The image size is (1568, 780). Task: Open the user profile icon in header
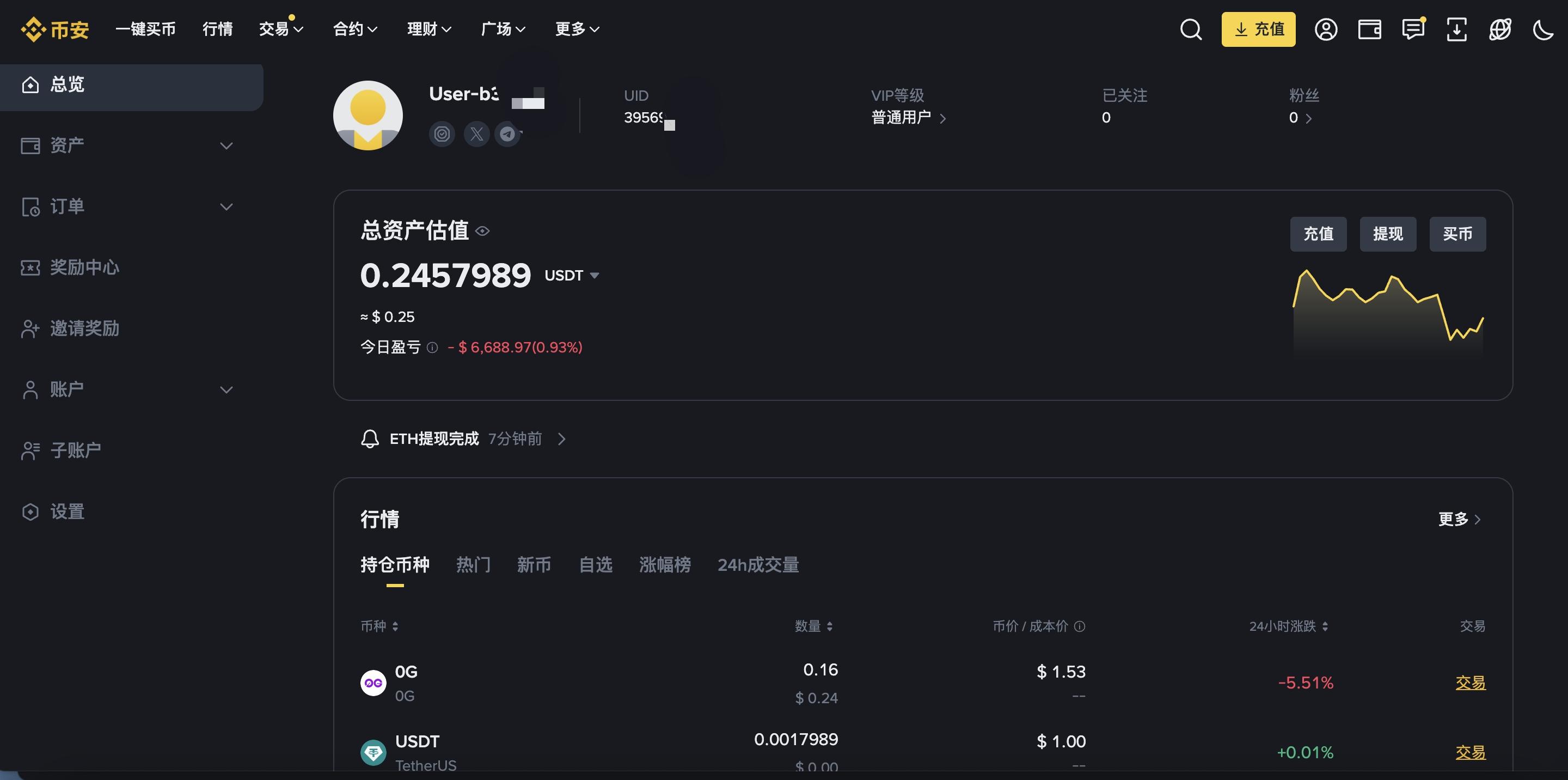pyautogui.click(x=1326, y=29)
